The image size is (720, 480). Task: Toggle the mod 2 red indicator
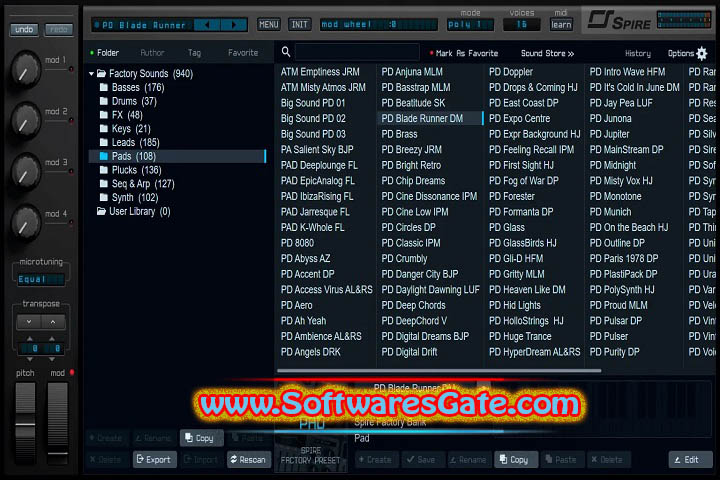[71, 120]
